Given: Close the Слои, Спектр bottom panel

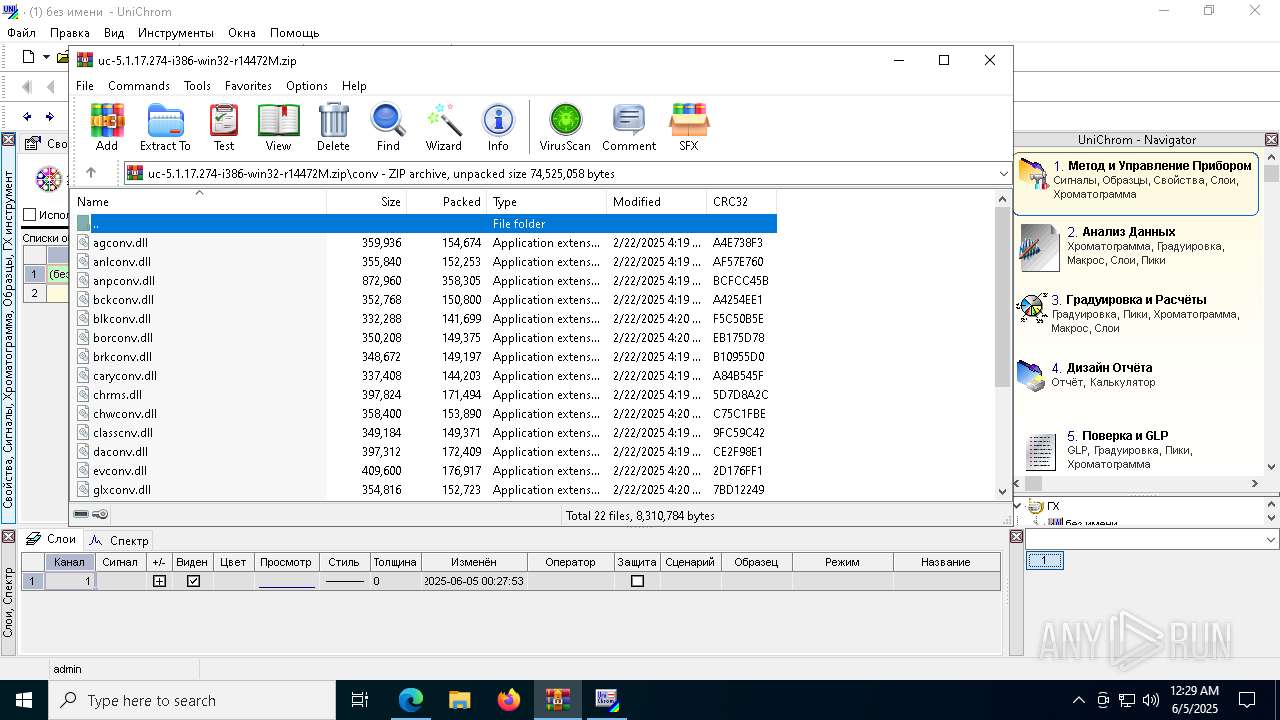Looking at the screenshot, I should point(8,537).
